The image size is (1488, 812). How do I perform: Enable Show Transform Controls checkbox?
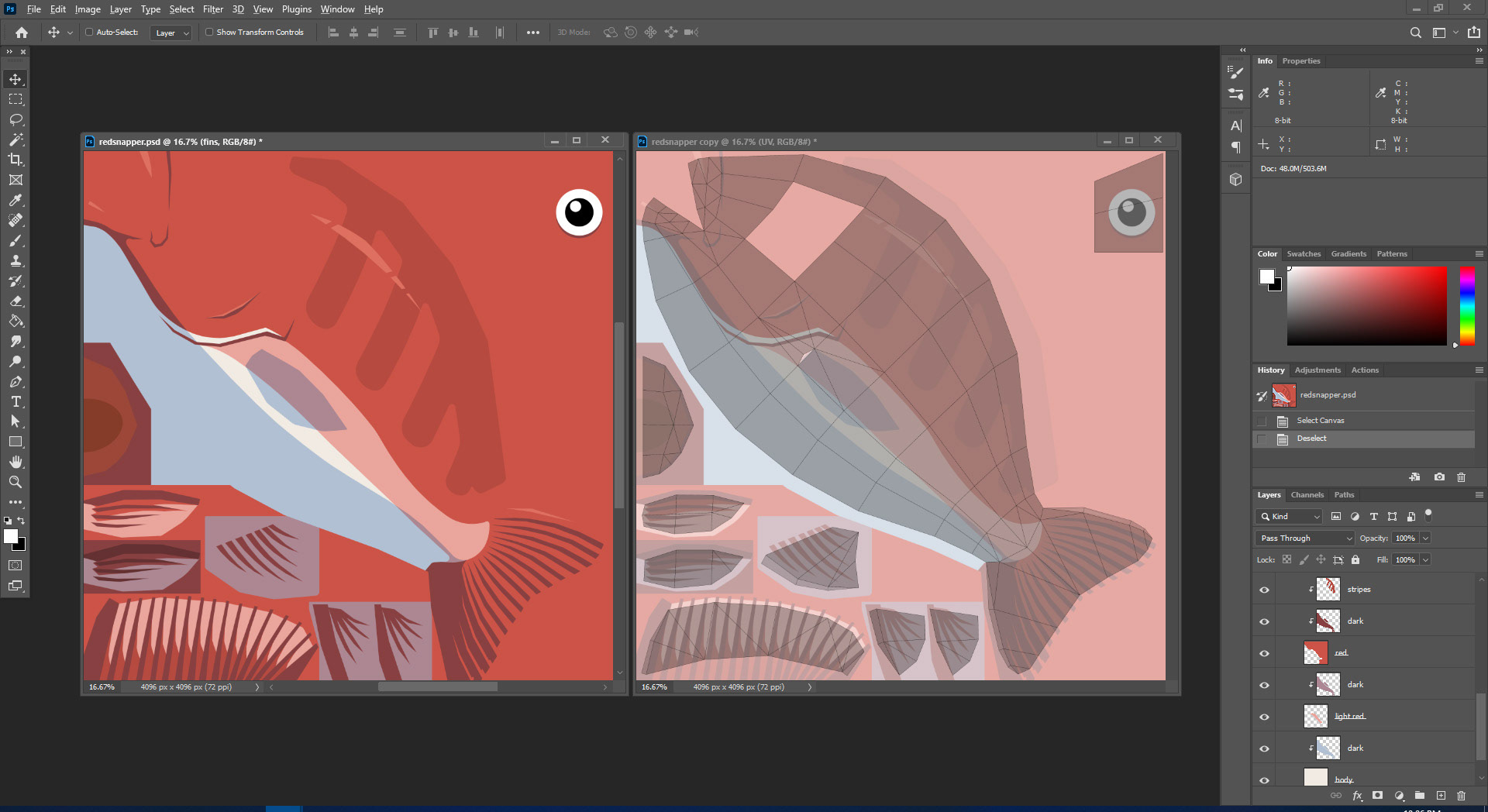coord(209,33)
